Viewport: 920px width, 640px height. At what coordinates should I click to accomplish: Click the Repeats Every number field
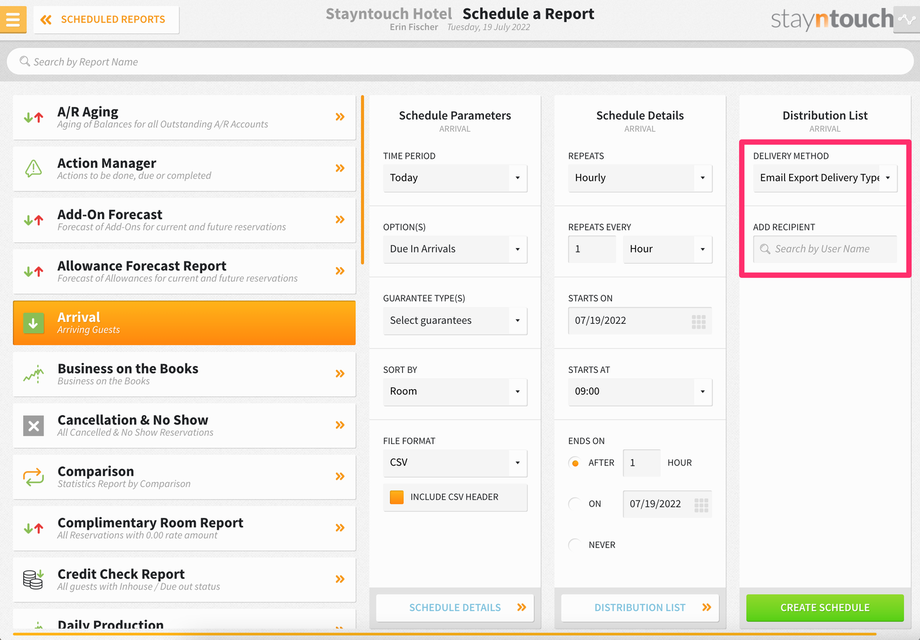coord(591,249)
